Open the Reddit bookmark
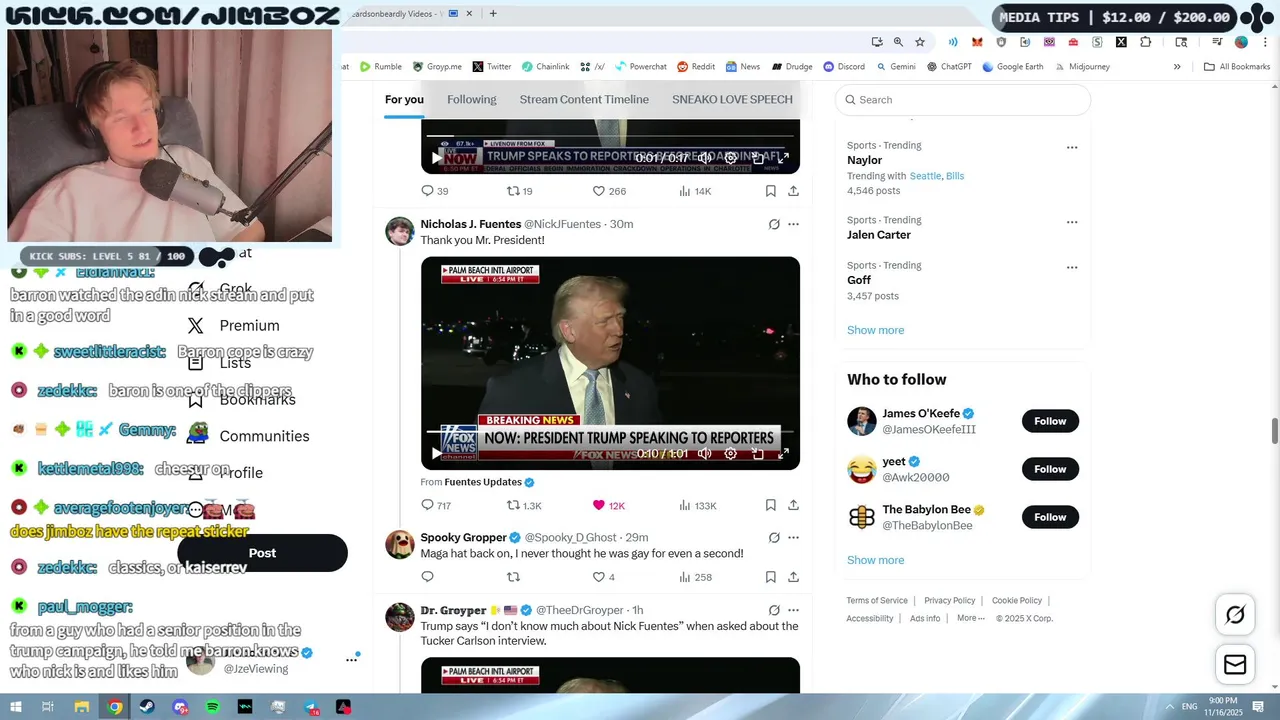 [x=696, y=67]
